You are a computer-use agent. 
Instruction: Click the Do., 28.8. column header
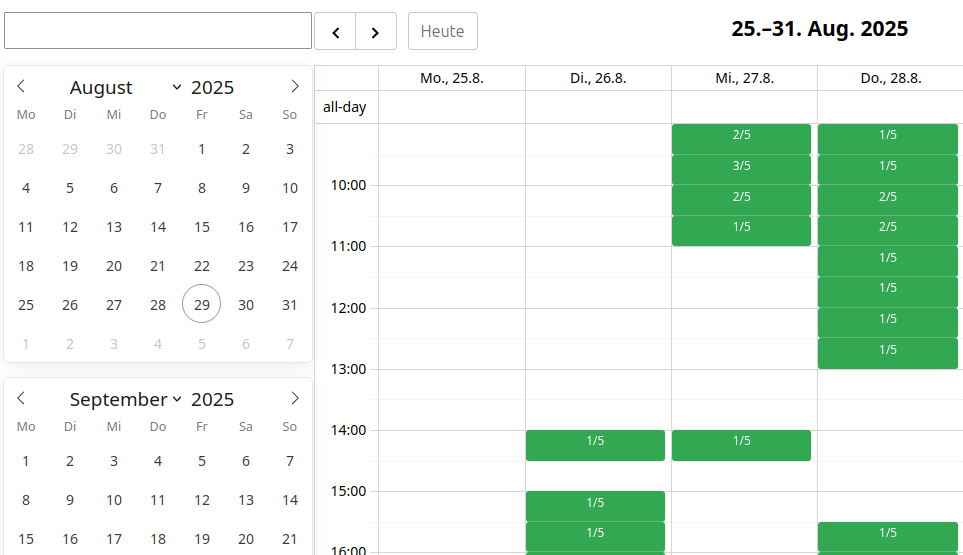coord(890,78)
